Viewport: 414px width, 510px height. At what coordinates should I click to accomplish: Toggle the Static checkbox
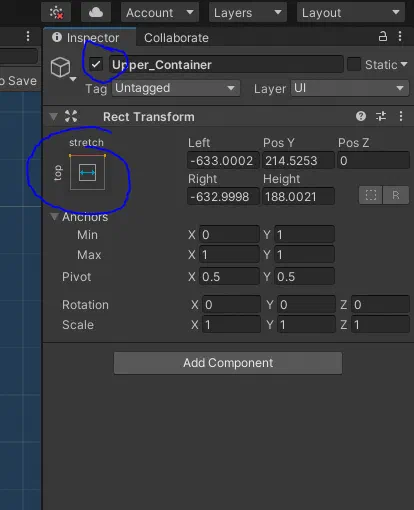click(x=354, y=64)
